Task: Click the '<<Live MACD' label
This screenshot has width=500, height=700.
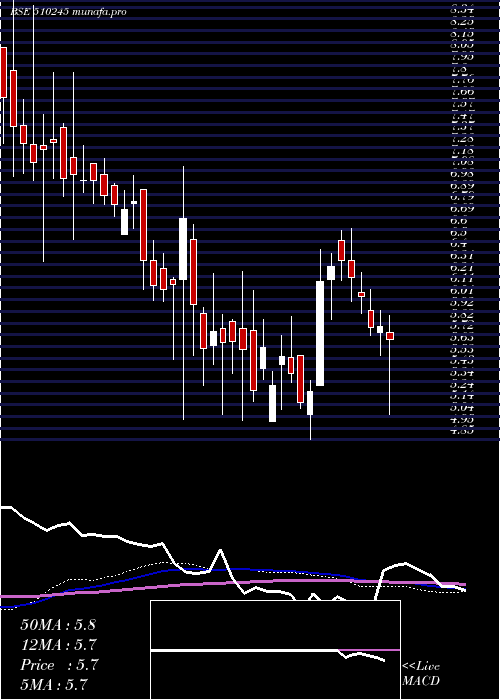Action: click(x=421, y=673)
